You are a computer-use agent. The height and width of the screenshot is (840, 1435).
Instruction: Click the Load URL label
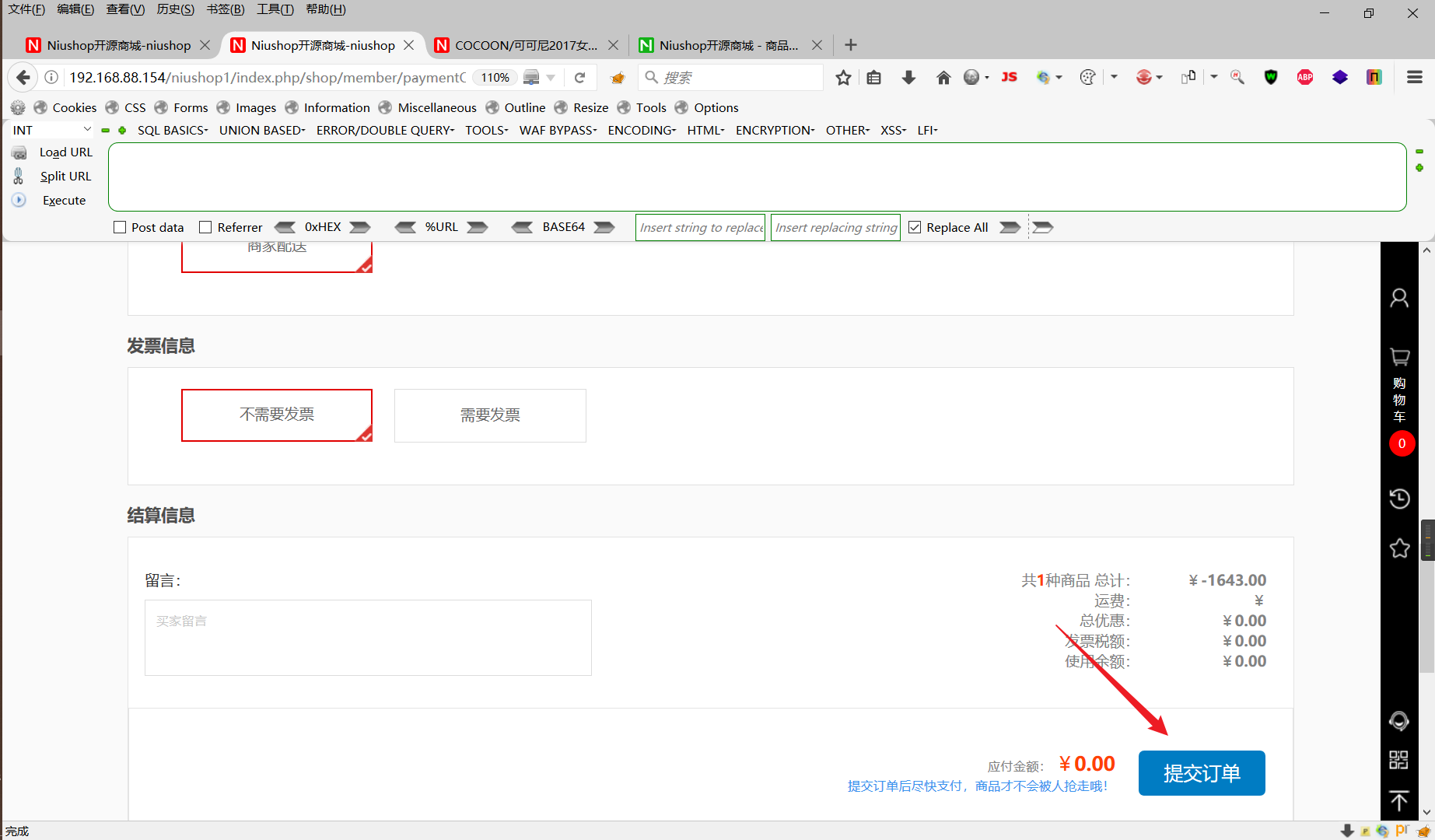pos(66,152)
